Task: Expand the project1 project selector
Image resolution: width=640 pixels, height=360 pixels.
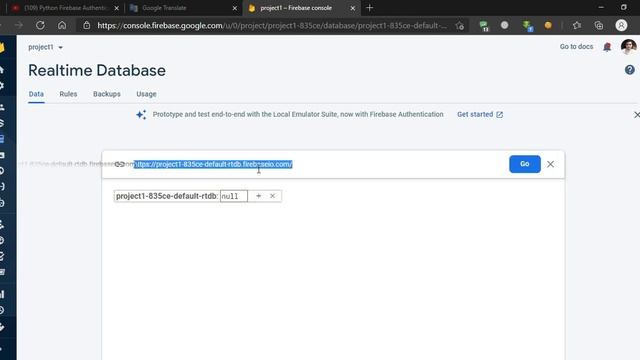Action: 45,47
